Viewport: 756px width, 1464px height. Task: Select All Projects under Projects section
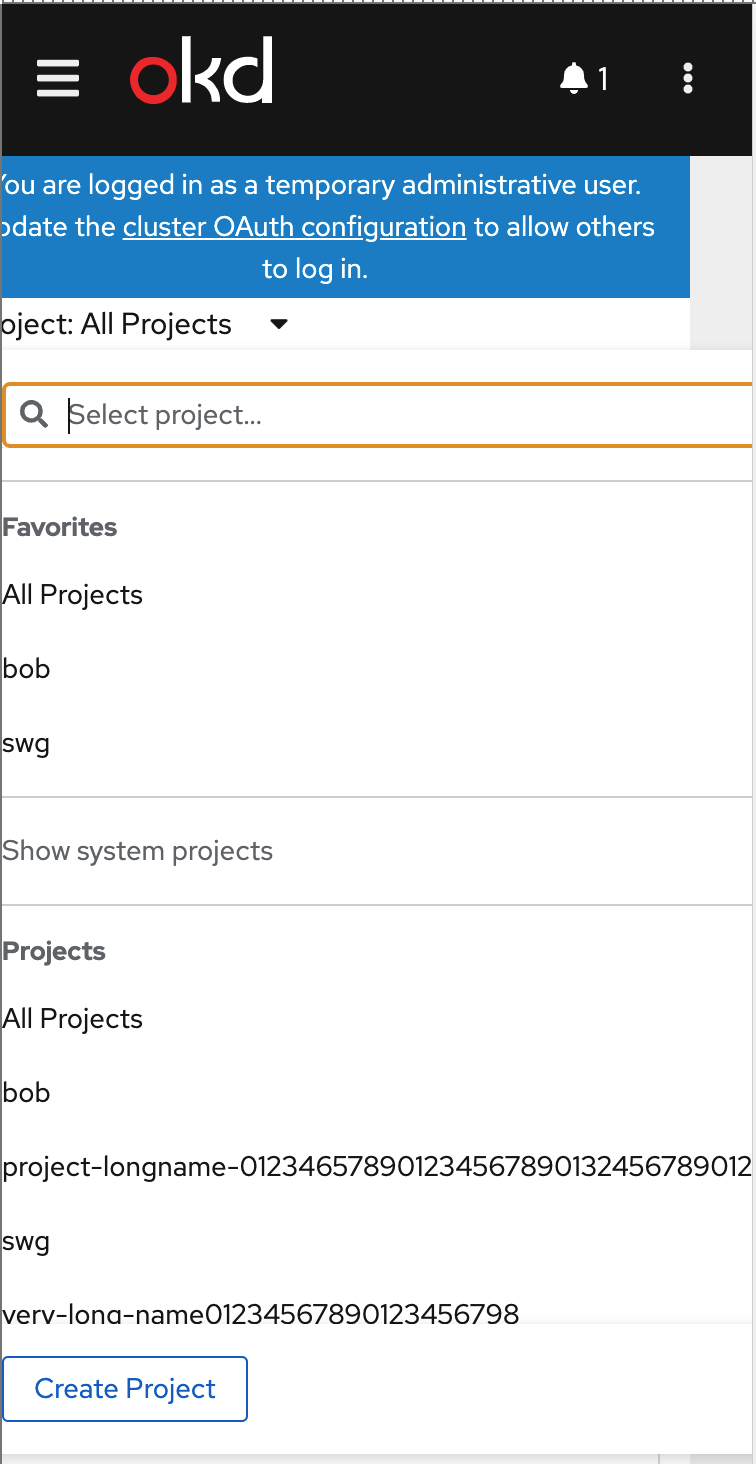point(73,1019)
